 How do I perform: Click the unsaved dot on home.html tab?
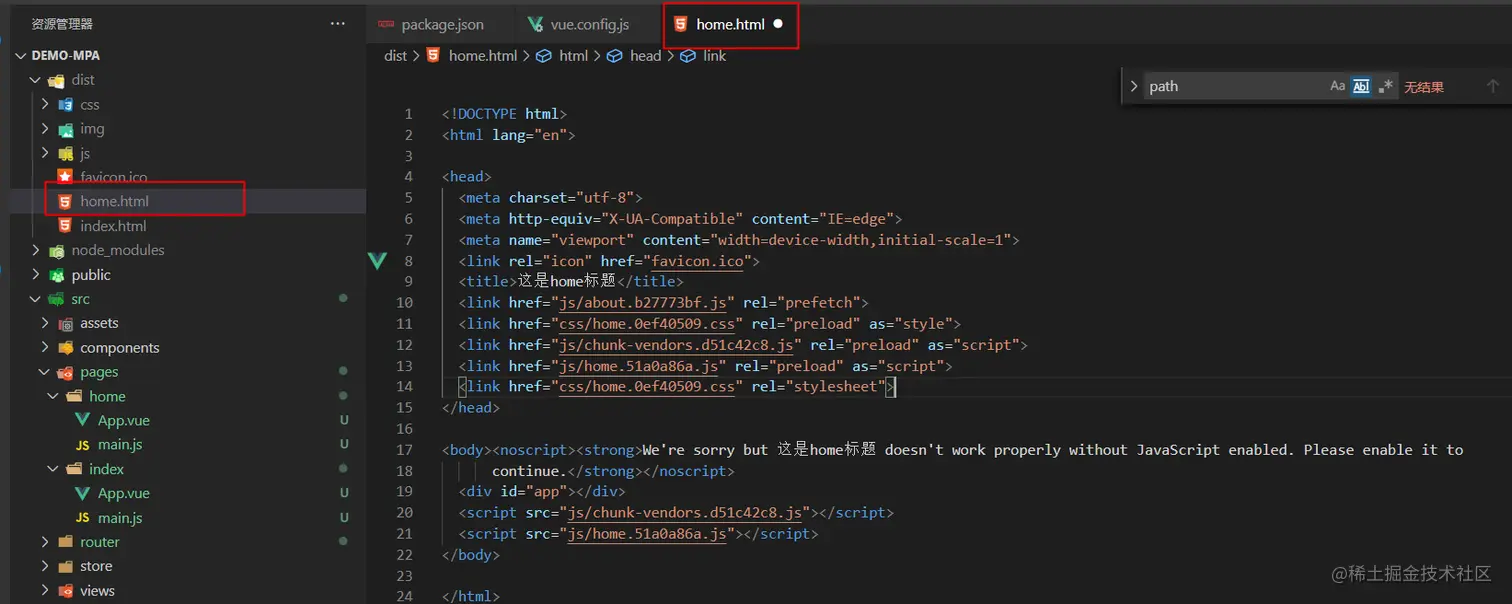click(x=778, y=24)
